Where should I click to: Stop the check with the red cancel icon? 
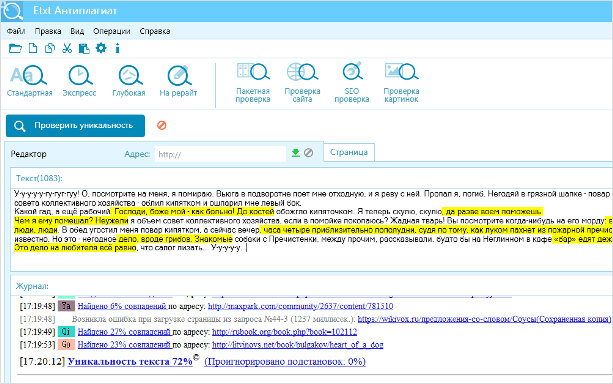click(x=161, y=125)
